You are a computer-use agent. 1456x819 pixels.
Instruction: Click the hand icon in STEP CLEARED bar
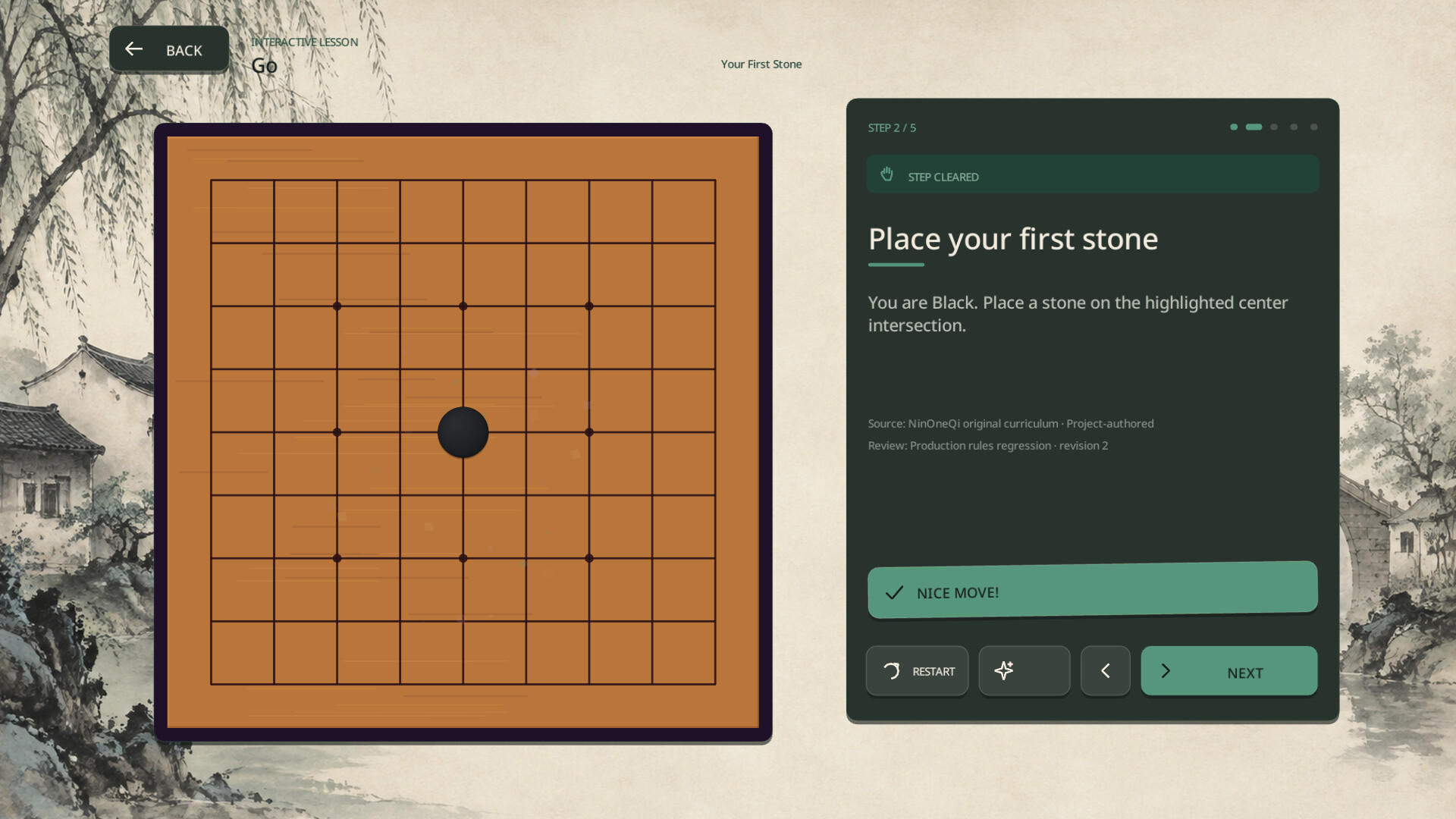[x=886, y=174]
